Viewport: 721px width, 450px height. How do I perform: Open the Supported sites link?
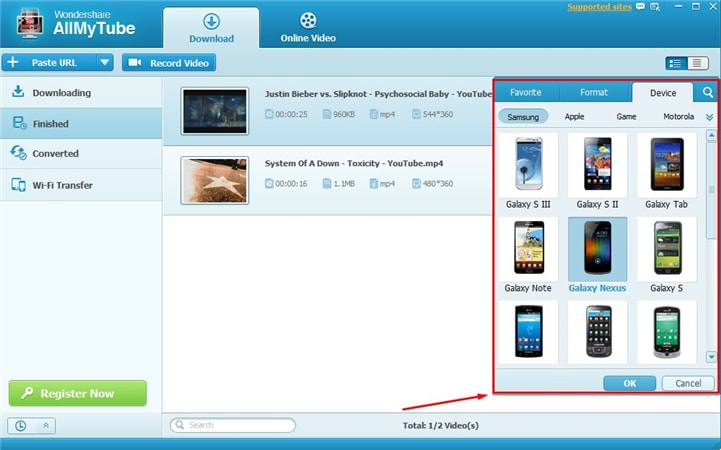tap(599, 6)
